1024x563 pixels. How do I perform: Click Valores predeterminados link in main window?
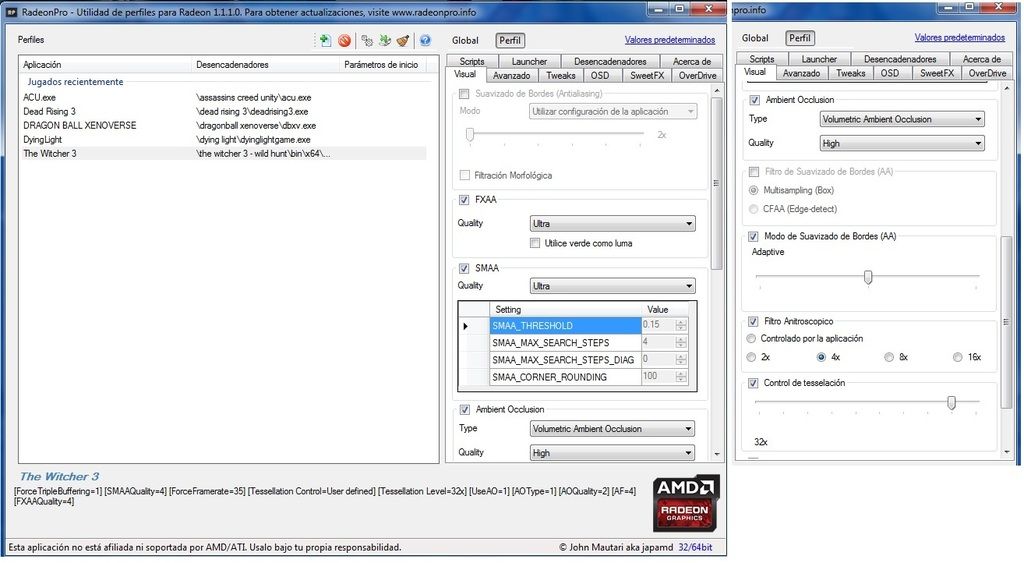click(669, 40)
